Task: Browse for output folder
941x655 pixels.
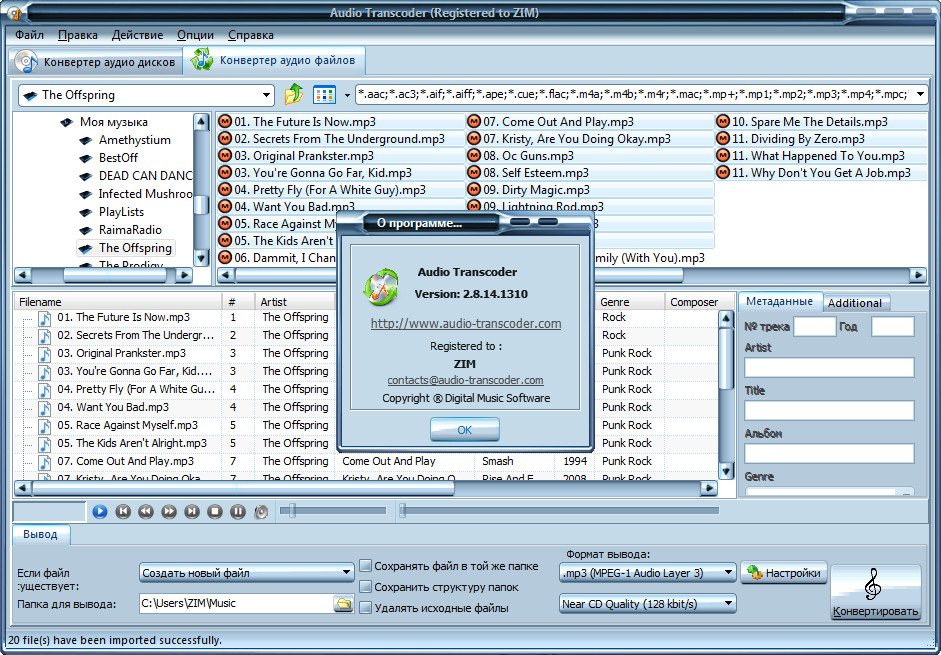Action: [343, 604]
